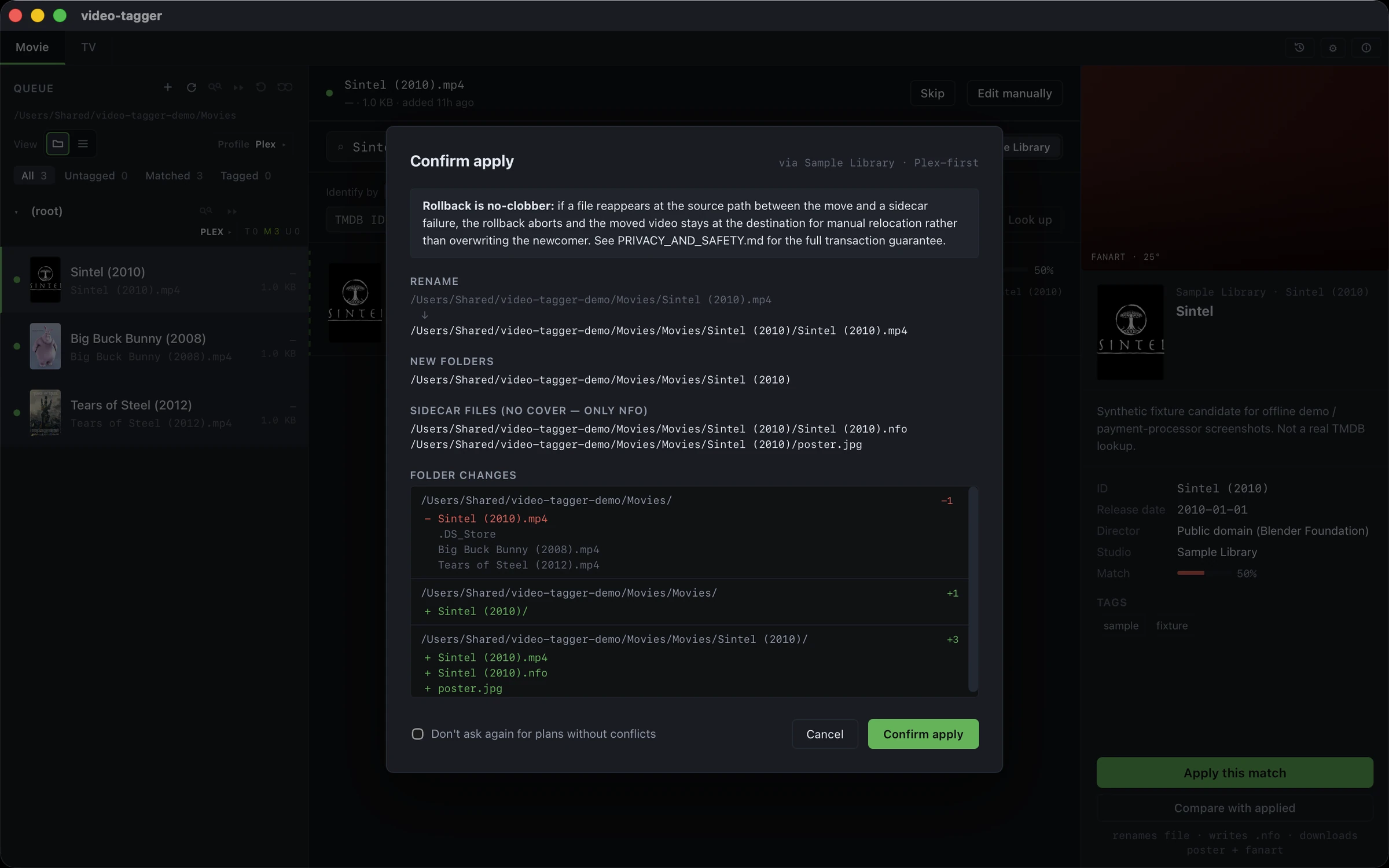
Task: Click the Big Buck Bunny poster thumbnail
Action: [45, 346]
